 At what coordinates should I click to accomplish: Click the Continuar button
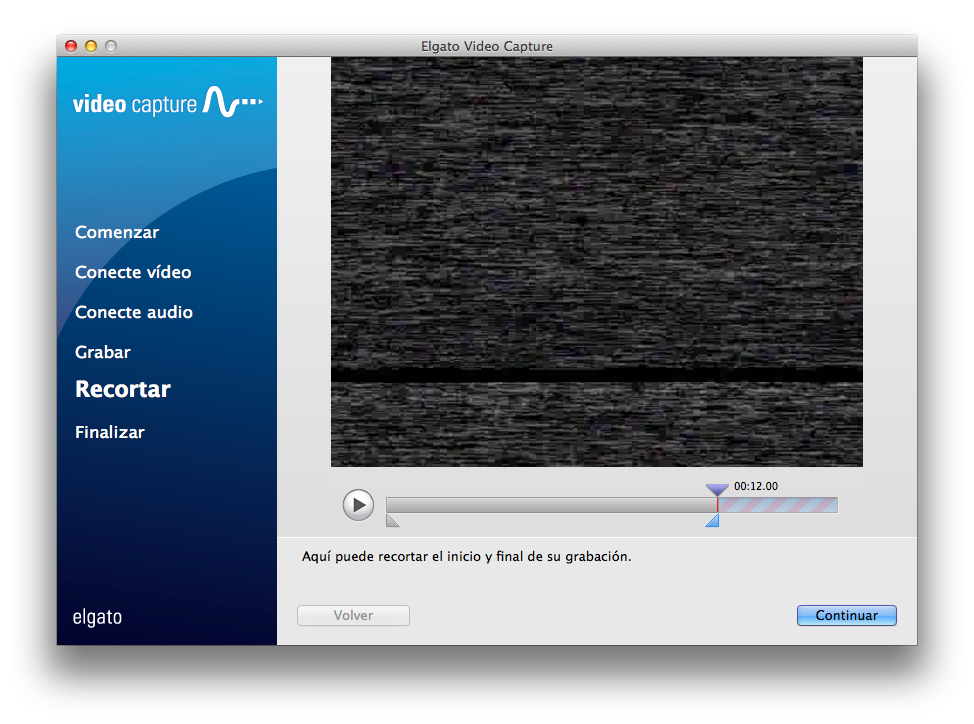pos(846,616)
